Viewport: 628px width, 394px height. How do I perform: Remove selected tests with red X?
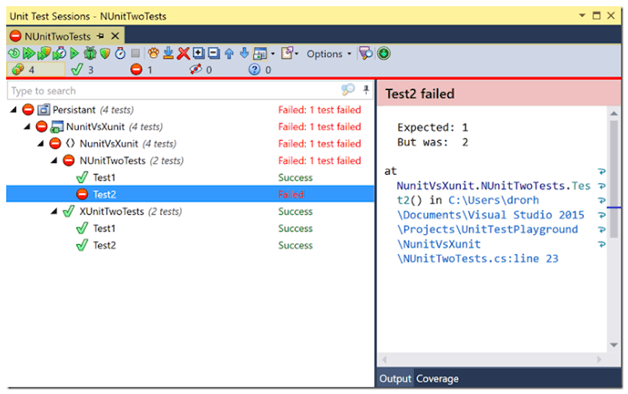[183, 53]
